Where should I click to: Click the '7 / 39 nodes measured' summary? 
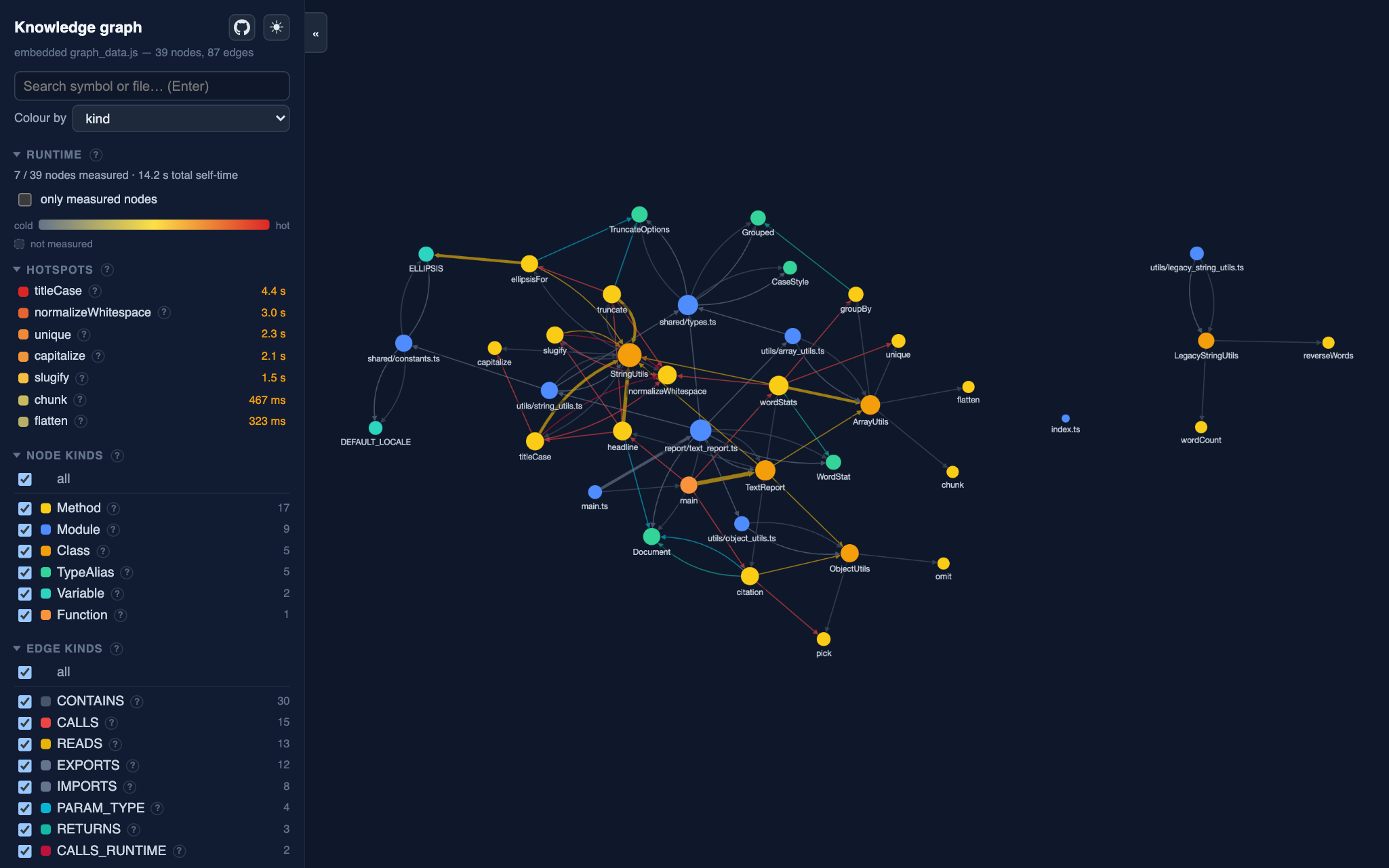[71, 175]
